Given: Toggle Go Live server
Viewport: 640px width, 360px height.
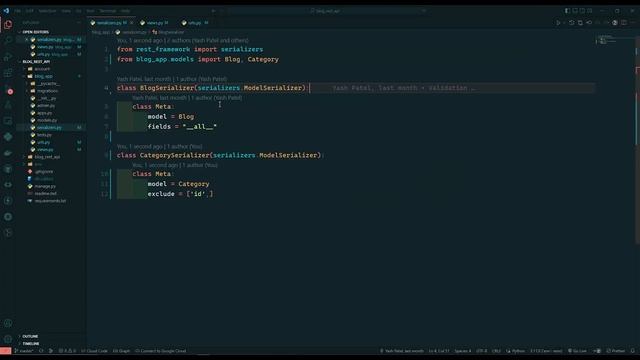Looking at the screenshot, I should pos(577,351).
